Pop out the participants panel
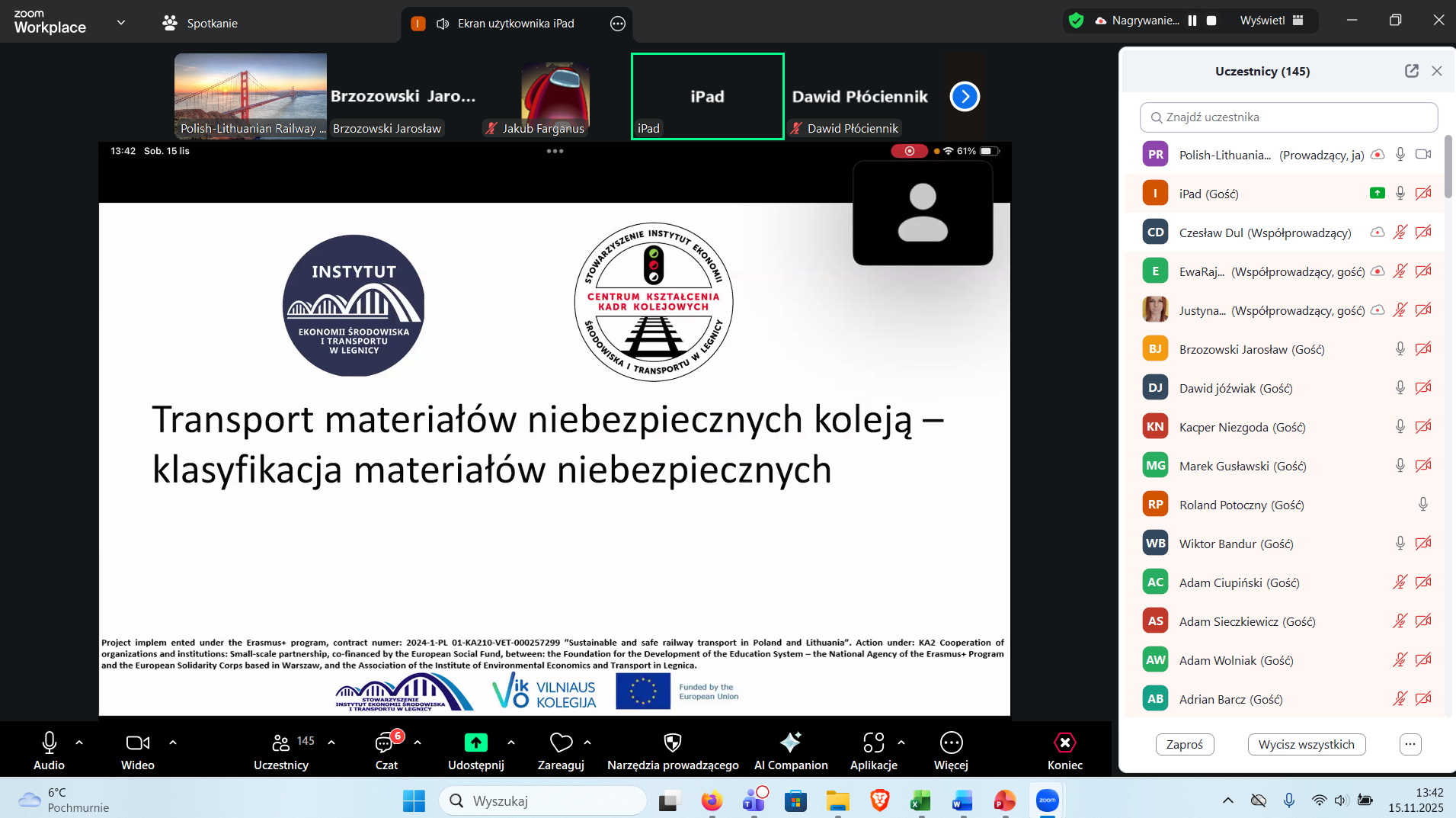 click(x=1411, y=71)
